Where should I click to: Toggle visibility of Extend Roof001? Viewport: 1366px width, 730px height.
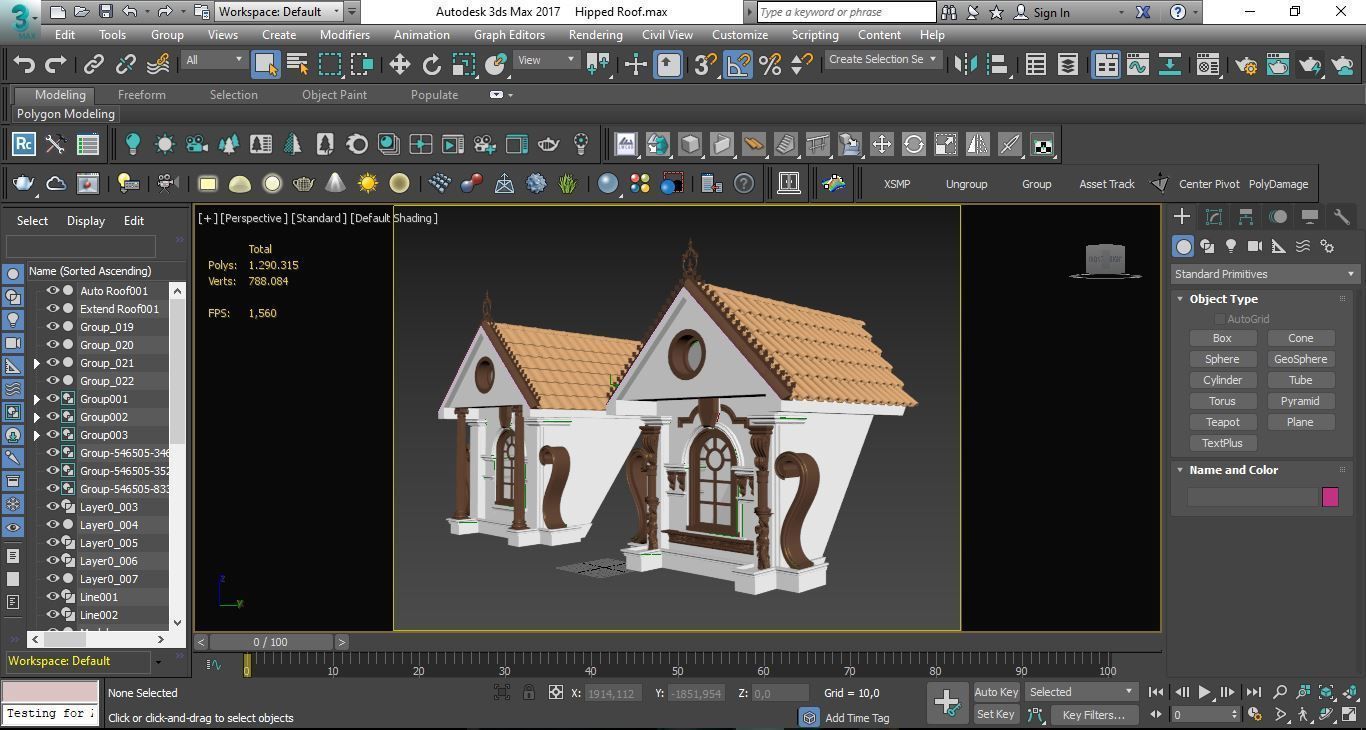(53, 308)
